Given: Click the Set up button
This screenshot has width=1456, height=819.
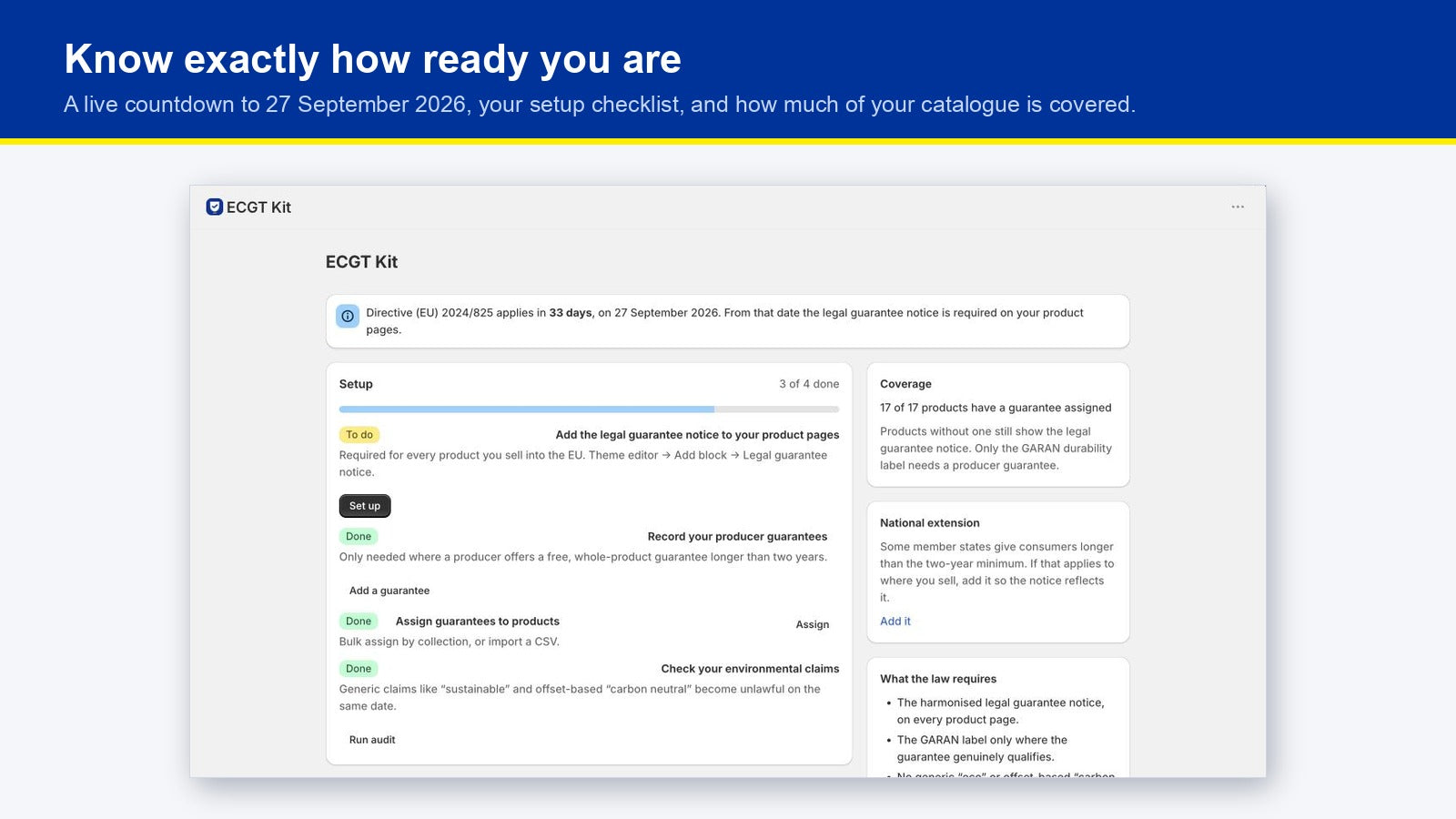Looking at the screenshot, I should click(365, 506).
